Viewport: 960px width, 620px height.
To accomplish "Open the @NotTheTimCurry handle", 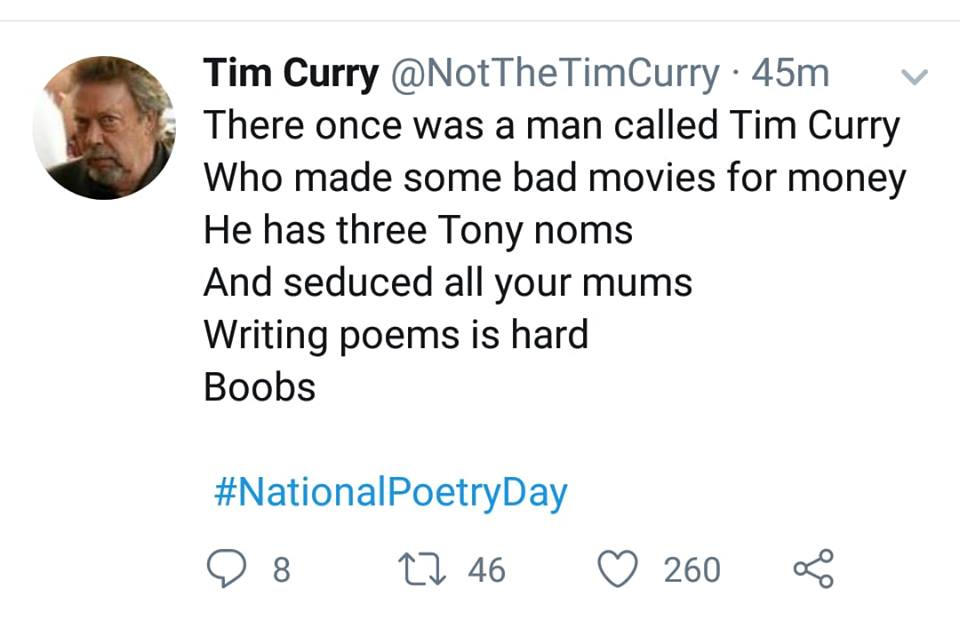I will 558,73.
